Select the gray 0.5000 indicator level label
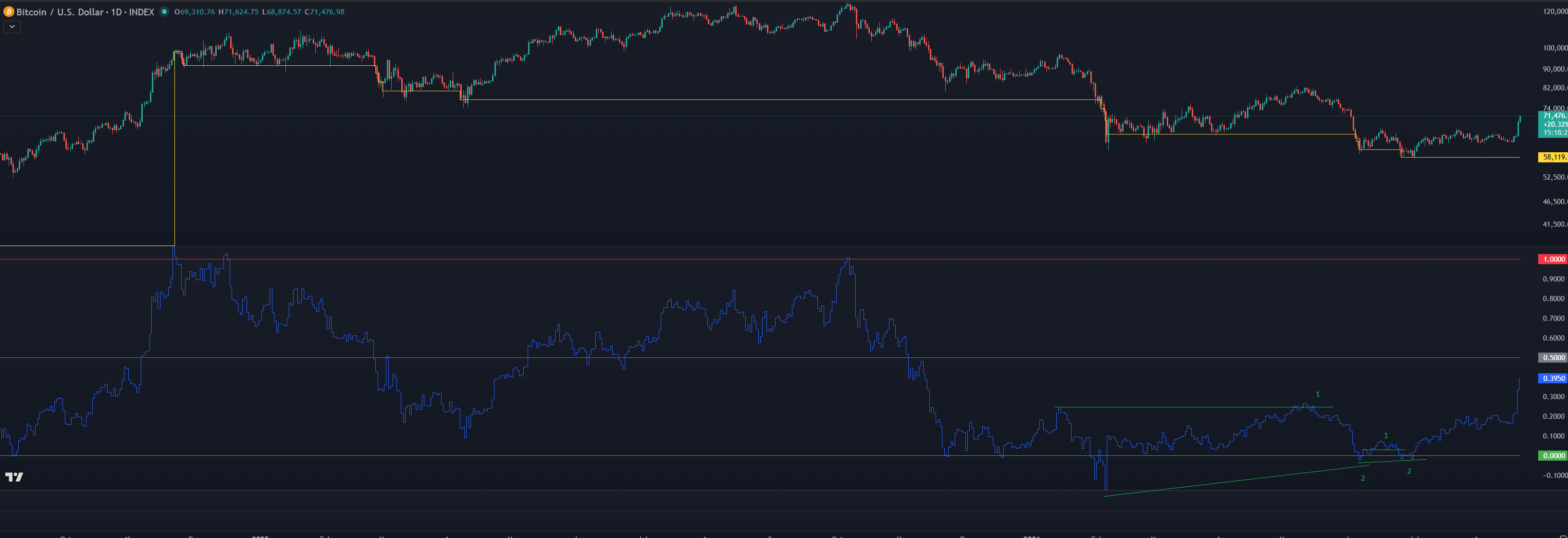1568x538 pixels. click(1553, 358)
